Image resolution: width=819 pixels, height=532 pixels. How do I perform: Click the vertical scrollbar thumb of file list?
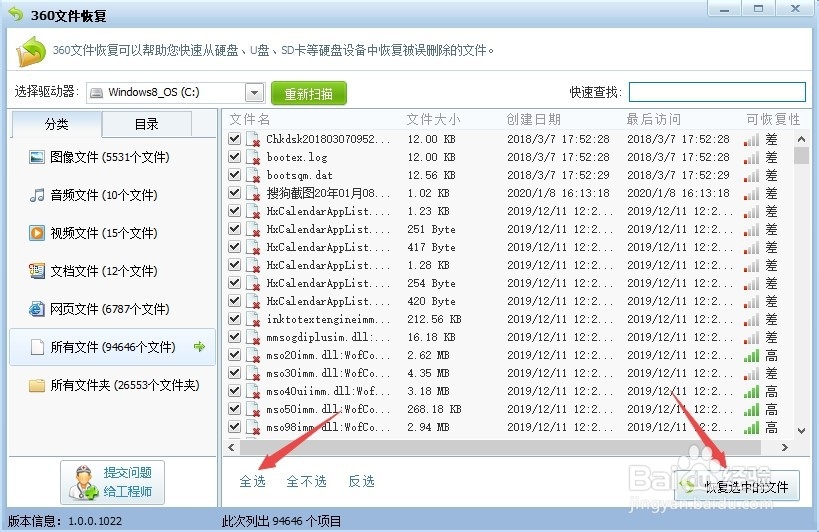click(801, 156)
